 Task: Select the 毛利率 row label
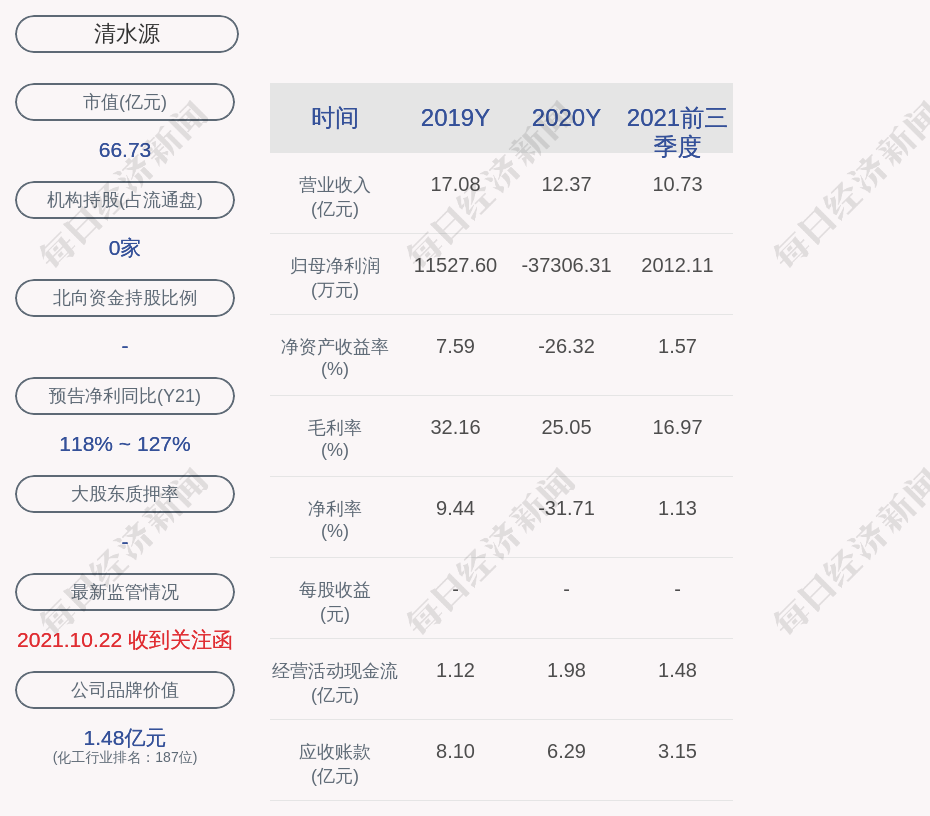point(335,439)
